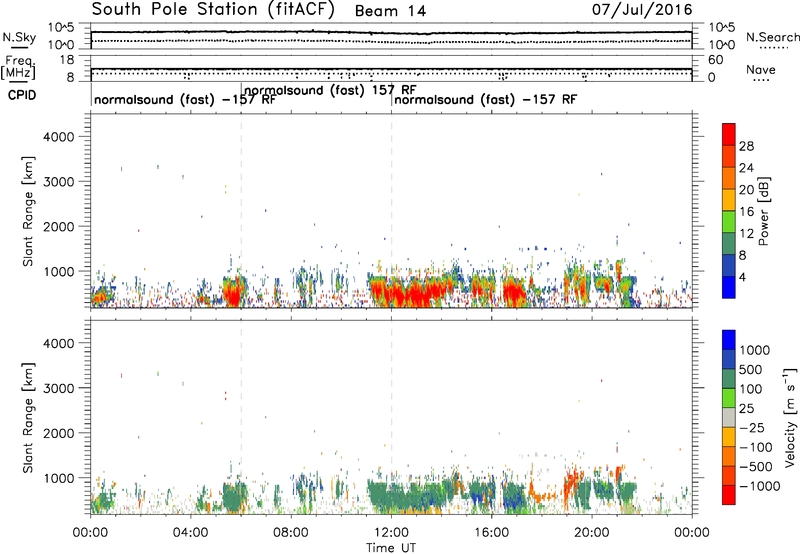Click the '28' power colorbar tick label
800x554 pixels.
point(746,146)
